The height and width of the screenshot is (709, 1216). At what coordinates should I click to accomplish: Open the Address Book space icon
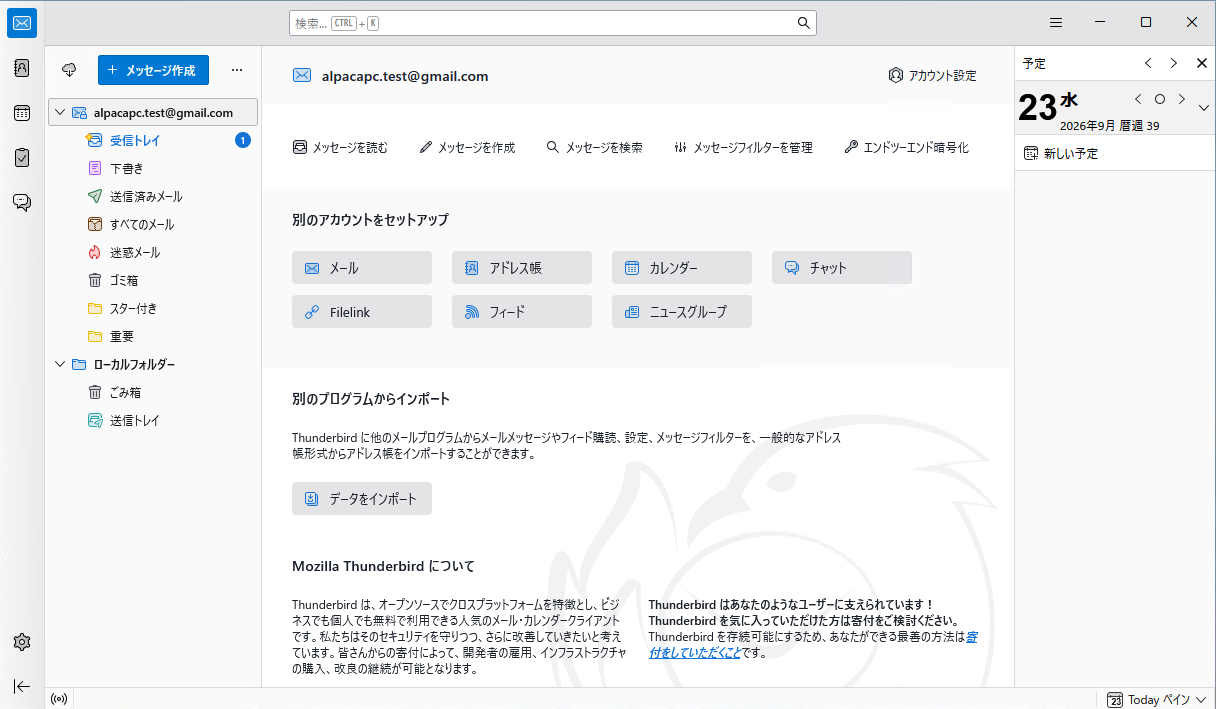(22, 68)
